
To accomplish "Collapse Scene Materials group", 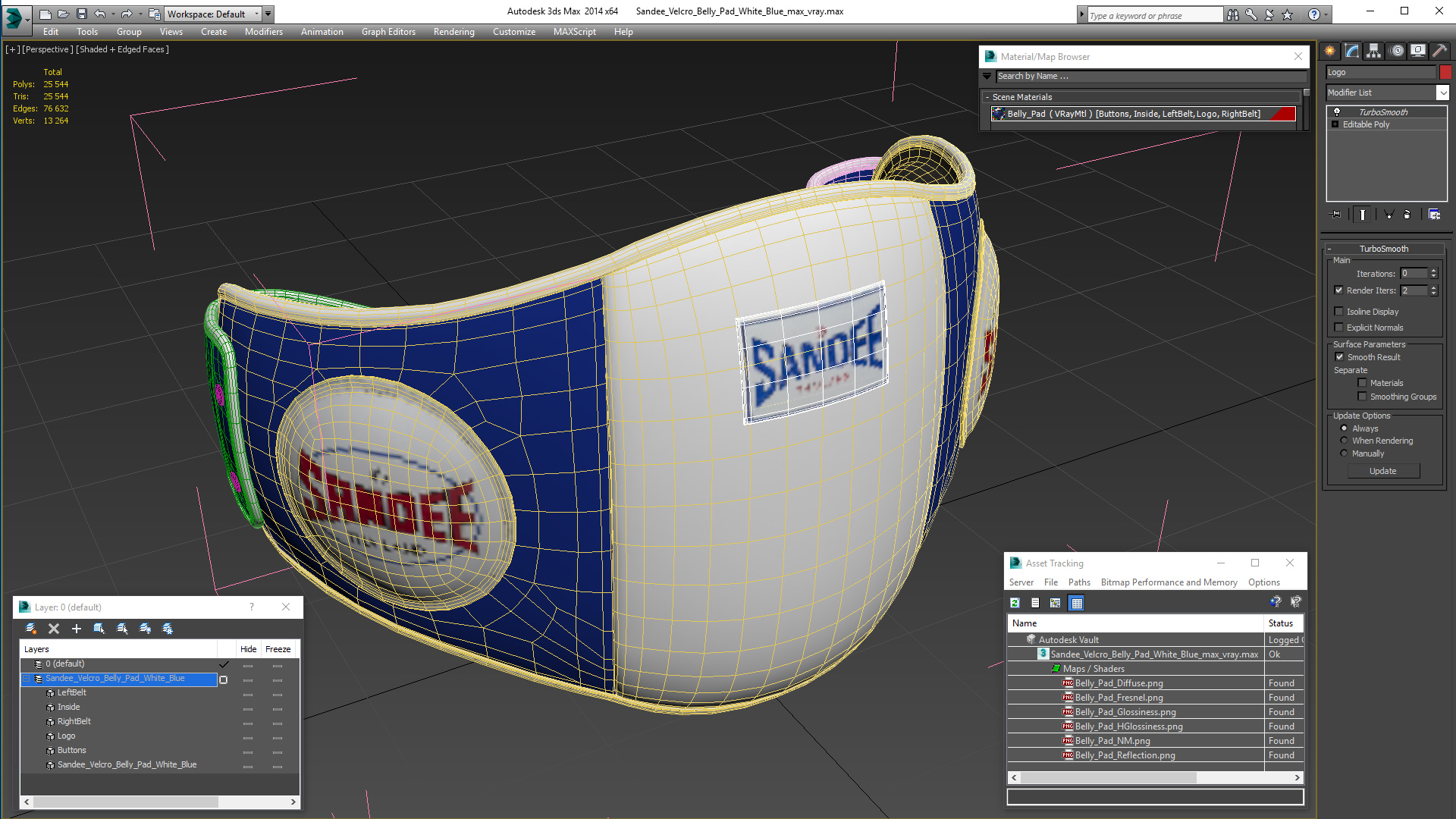I will [987, 97].
